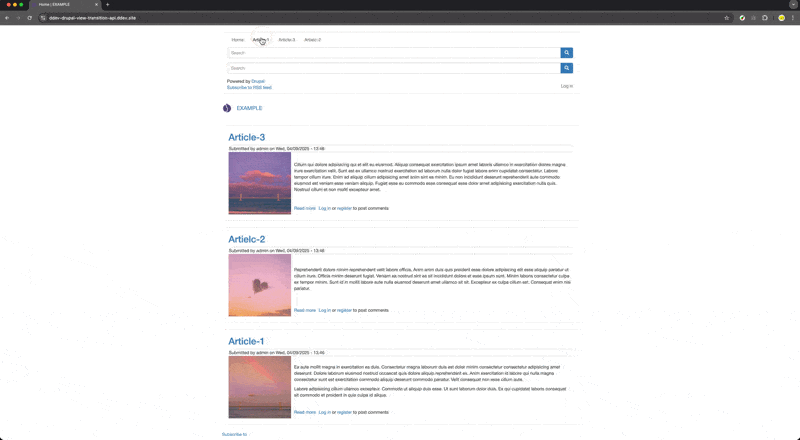This screenshot has height=440, width=800.
Task: Bookmark this page with the star icon
Action: coord(727,18)
